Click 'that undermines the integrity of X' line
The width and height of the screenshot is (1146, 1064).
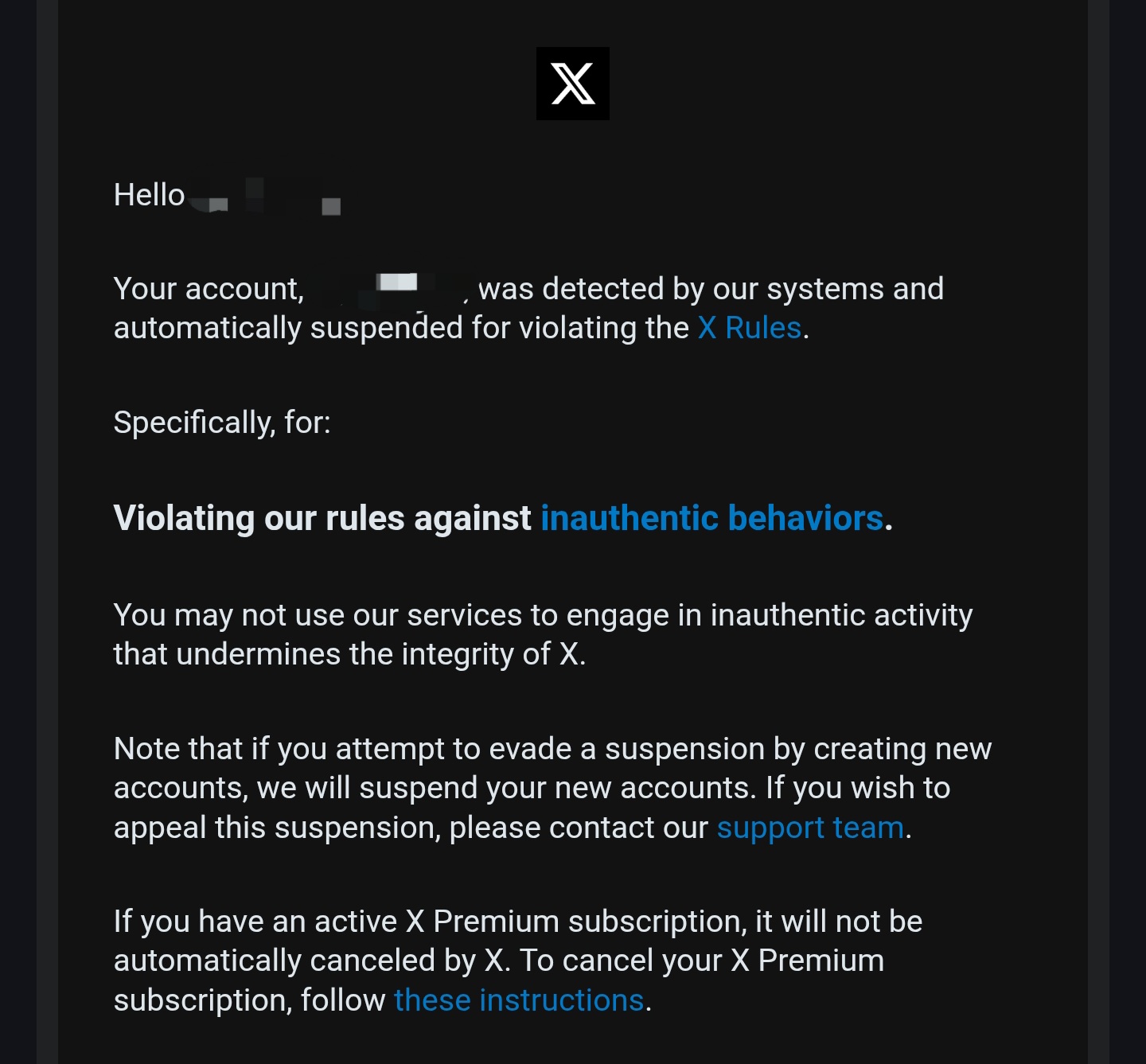coord(349,654)
